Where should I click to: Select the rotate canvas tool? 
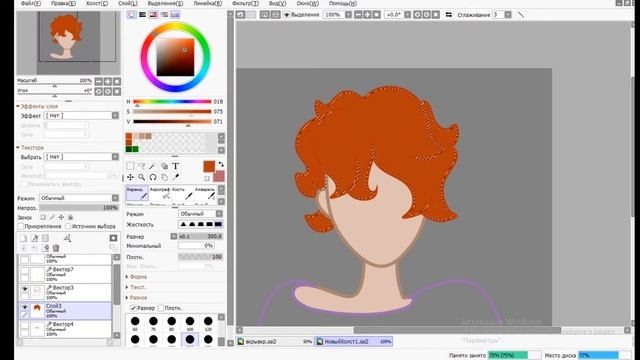coord(153,177)
